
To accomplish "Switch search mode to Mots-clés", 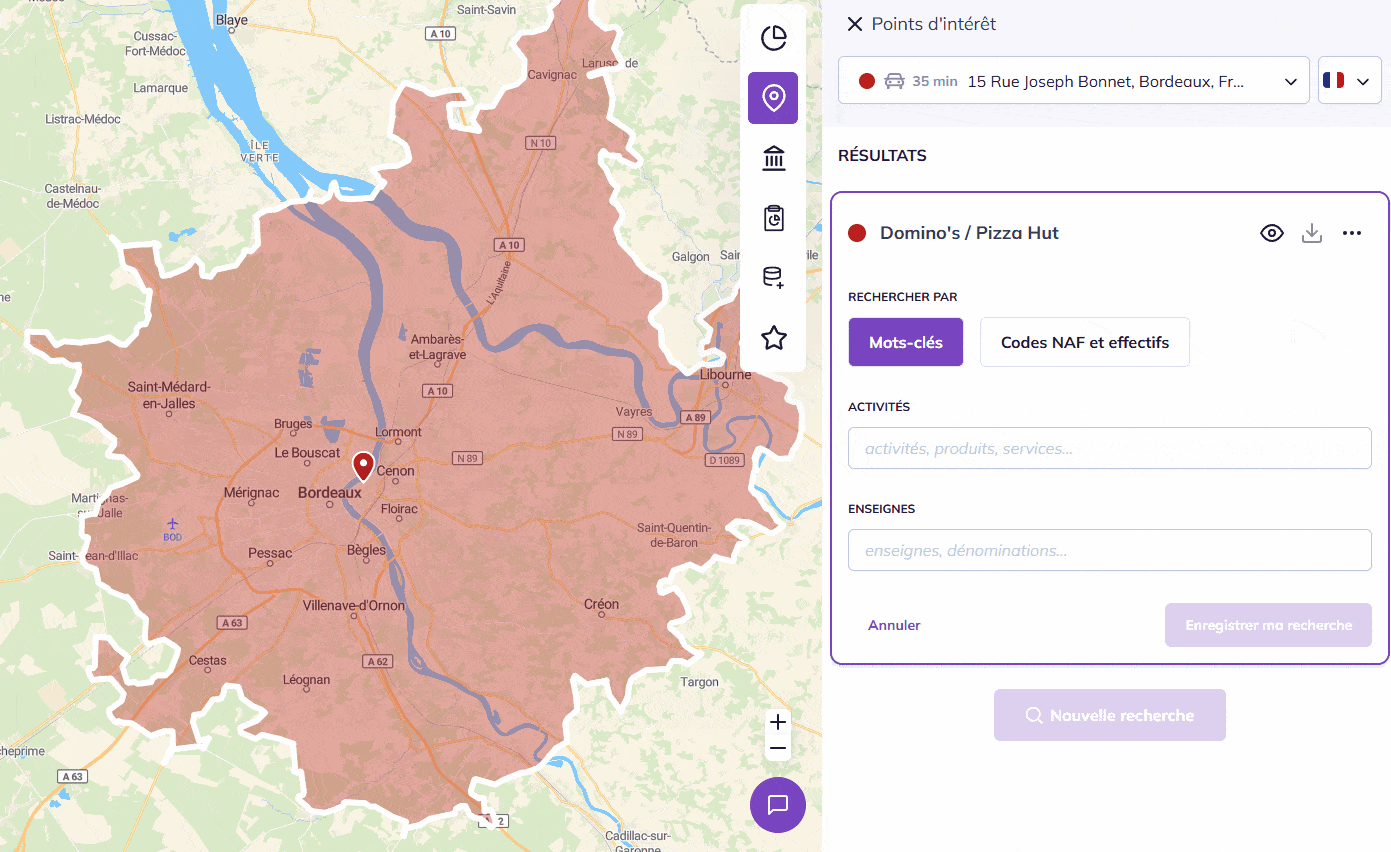I will pos(905,342).
